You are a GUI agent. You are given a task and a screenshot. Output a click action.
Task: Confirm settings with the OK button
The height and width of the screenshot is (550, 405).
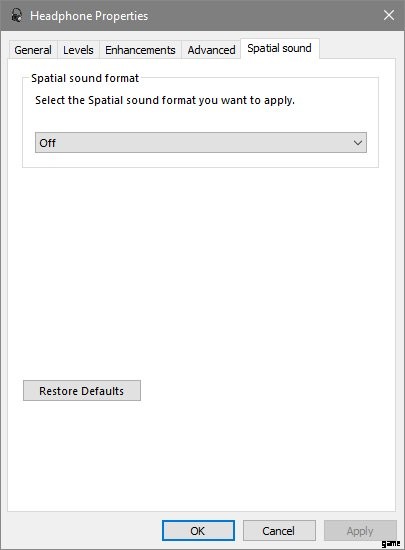tap(198, 530)
